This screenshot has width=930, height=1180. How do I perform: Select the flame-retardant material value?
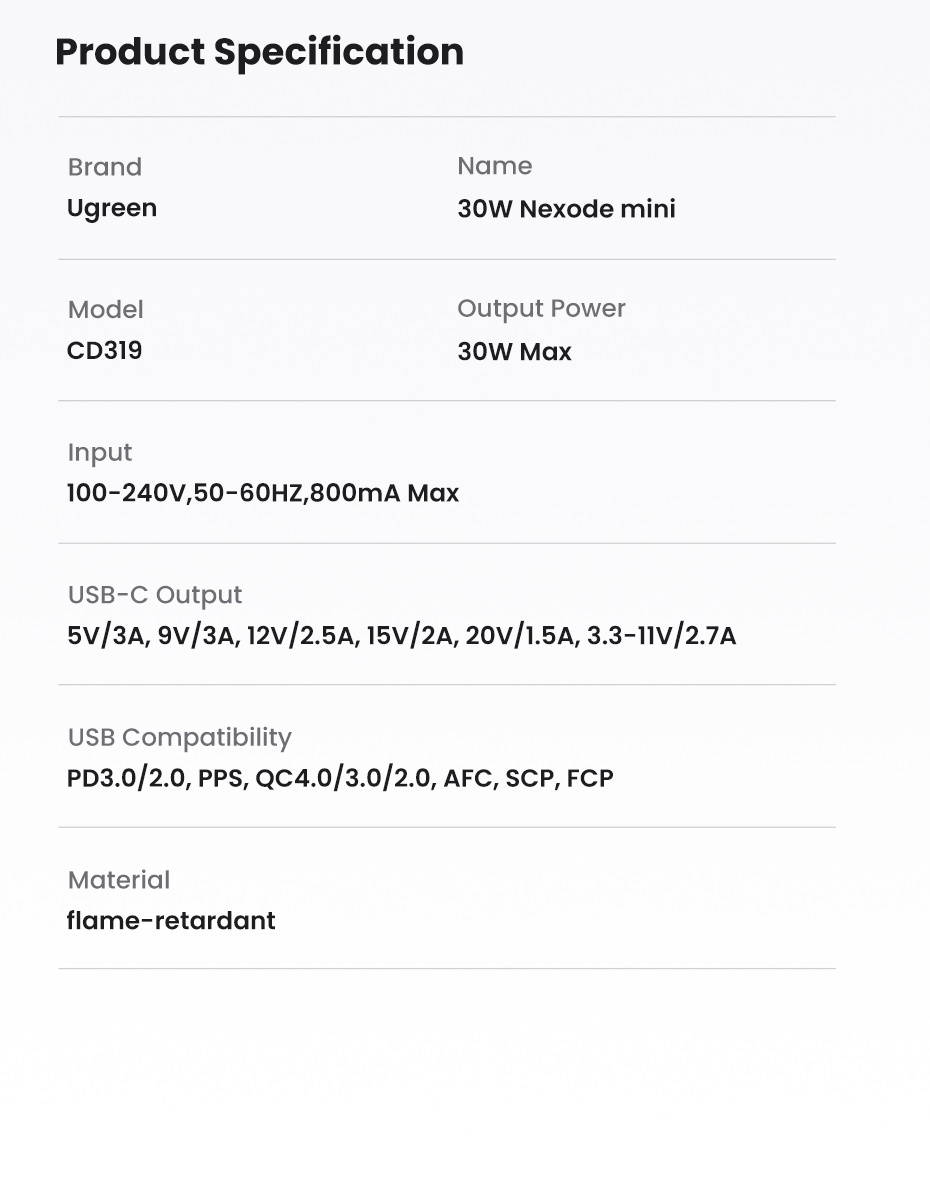[x=171, y=921]
